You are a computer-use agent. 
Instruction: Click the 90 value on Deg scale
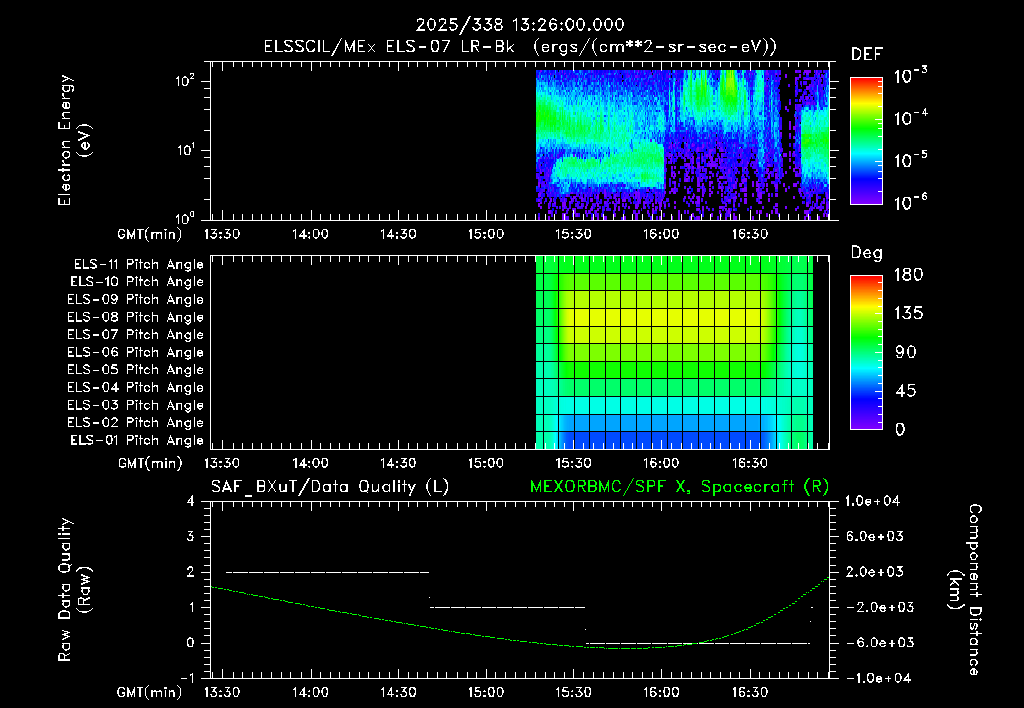coord(906,352)
